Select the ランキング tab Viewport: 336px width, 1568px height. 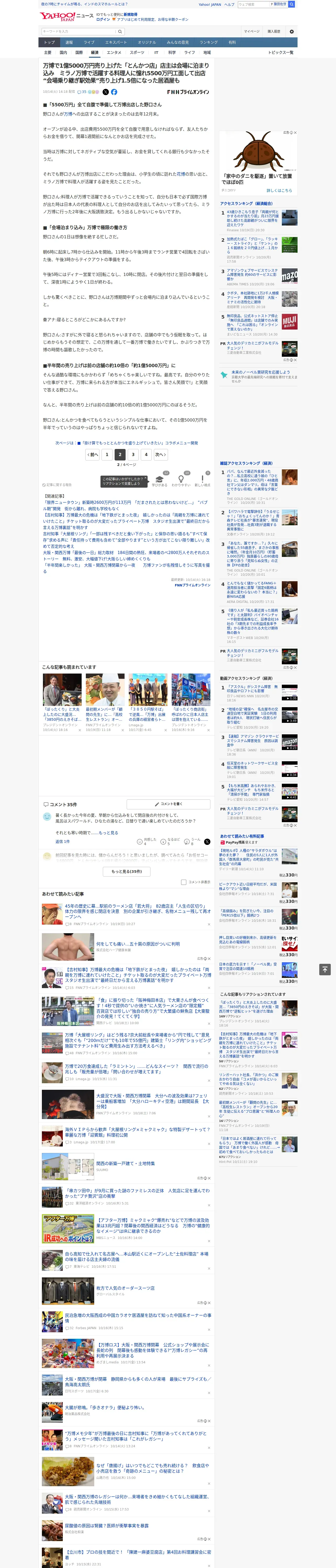click(209, 43)
